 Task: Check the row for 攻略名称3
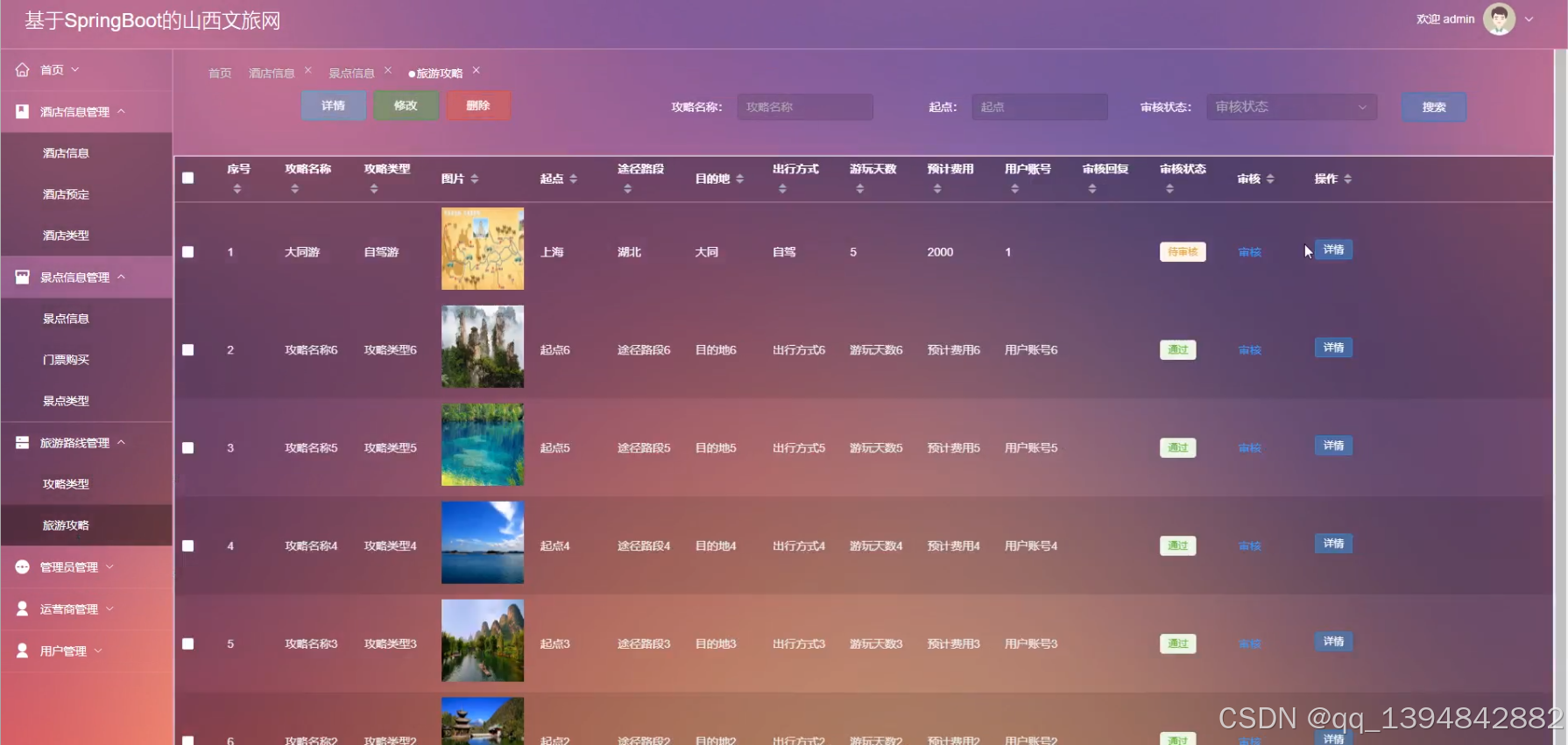point(187,644)
